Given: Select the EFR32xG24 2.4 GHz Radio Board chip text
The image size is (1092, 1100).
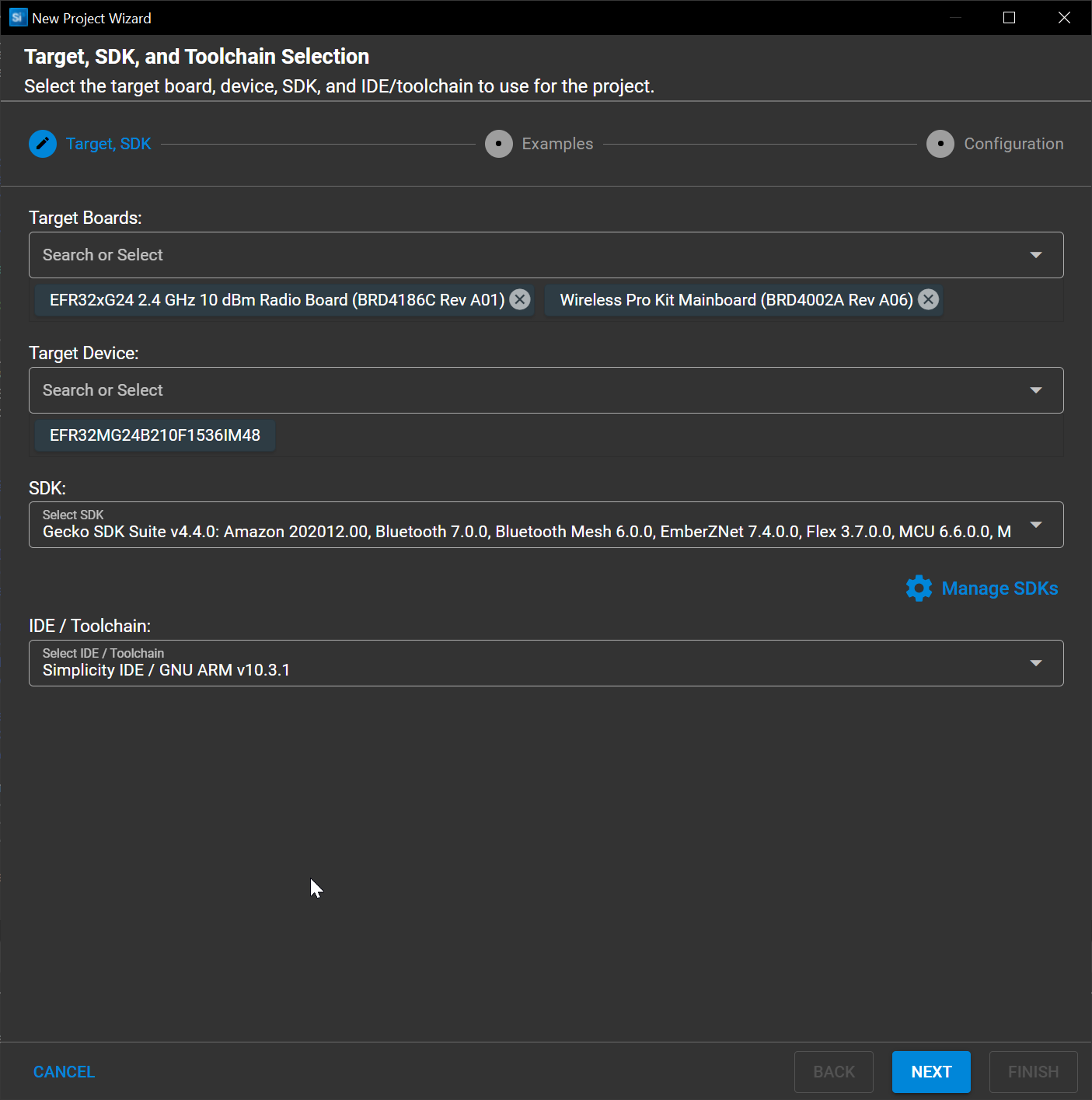Looking at the screenshot, I should [277, 300].
